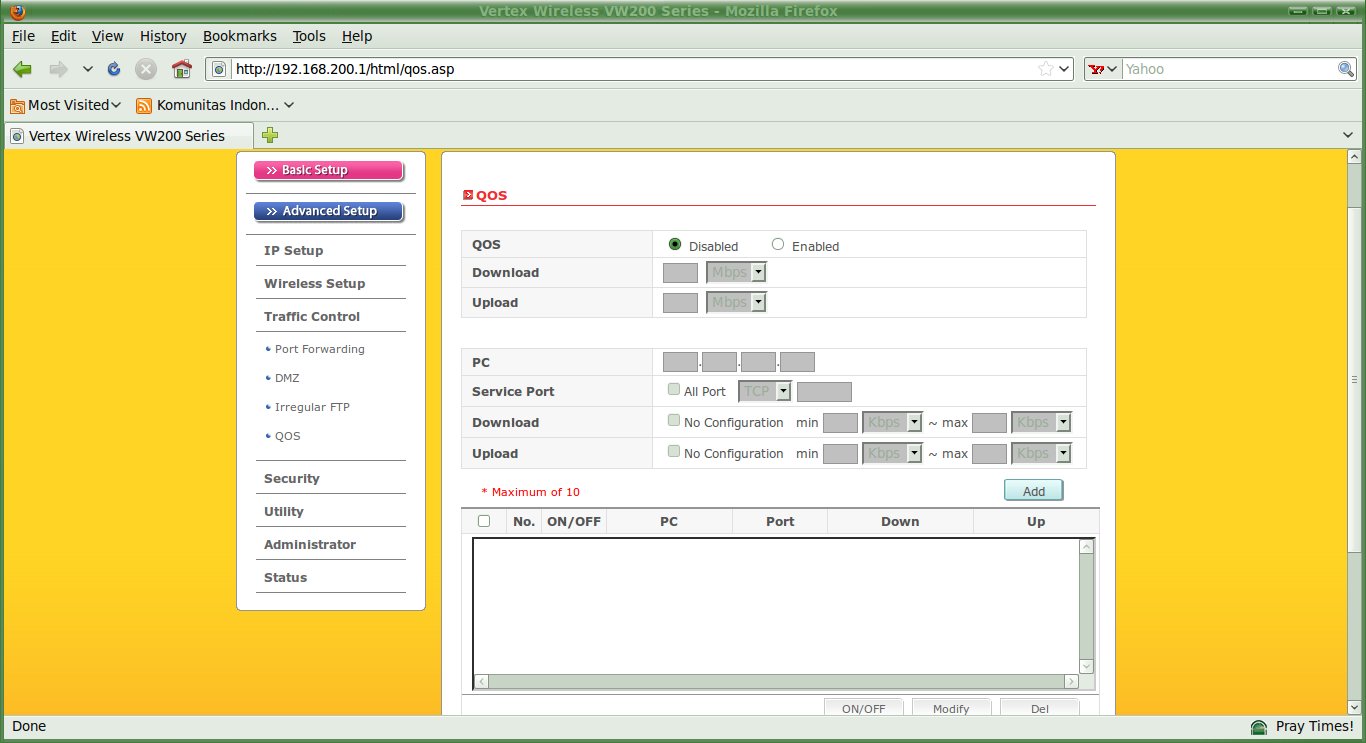
Task: Bookmark this page with the star icon
Action: (1045, 69)
